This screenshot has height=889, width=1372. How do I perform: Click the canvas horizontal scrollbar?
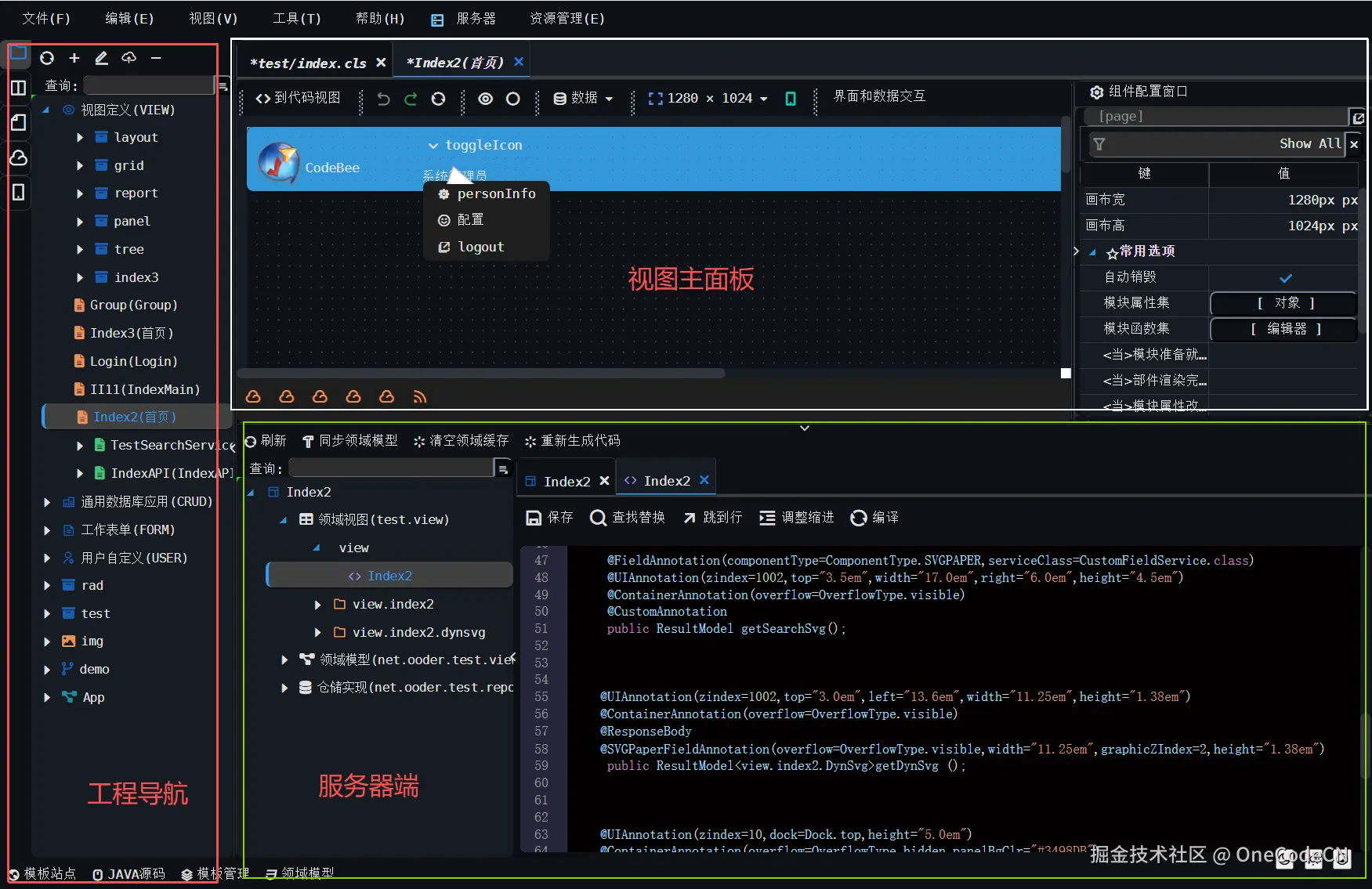tap(481, 374)
